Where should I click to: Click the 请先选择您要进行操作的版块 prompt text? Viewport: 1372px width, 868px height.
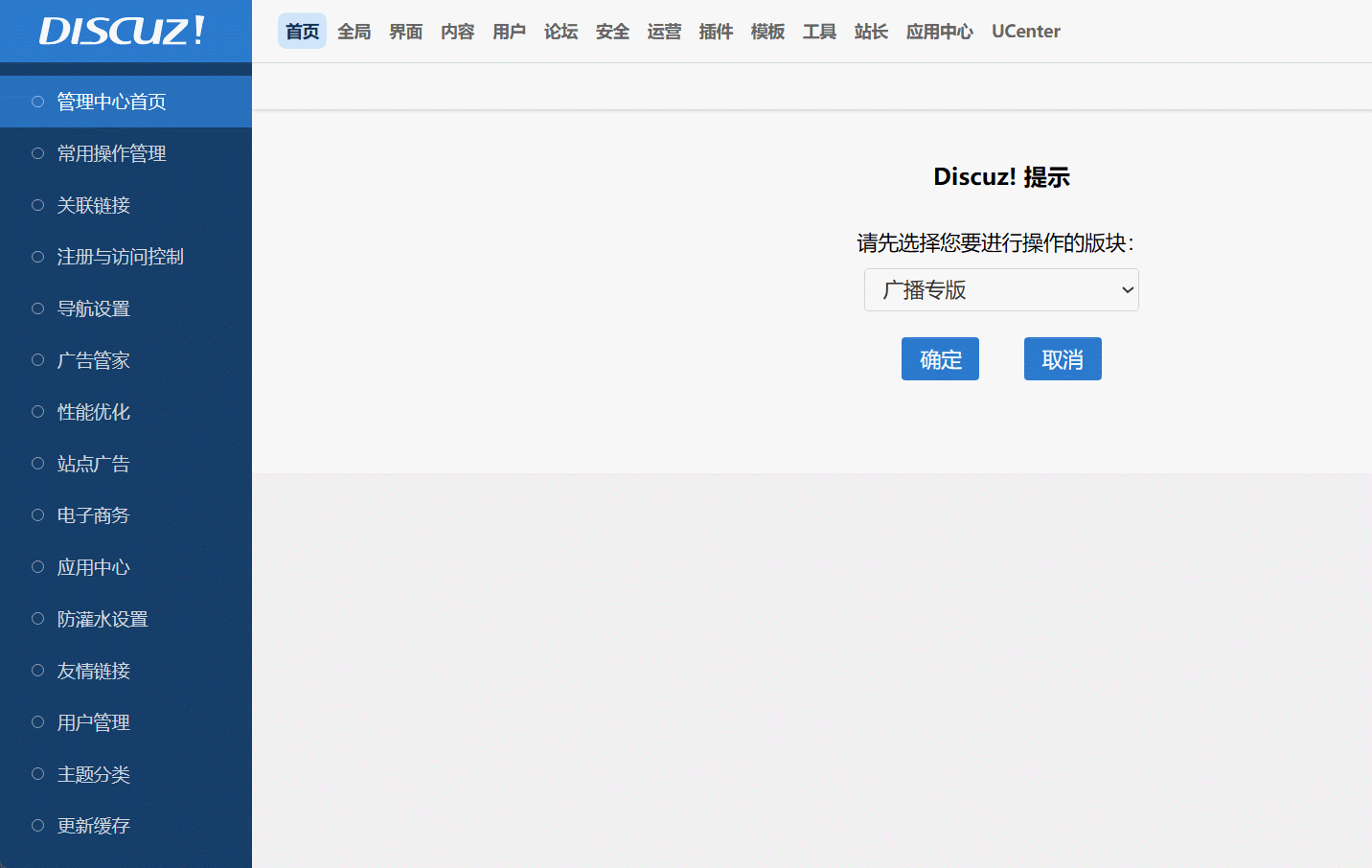995,243
